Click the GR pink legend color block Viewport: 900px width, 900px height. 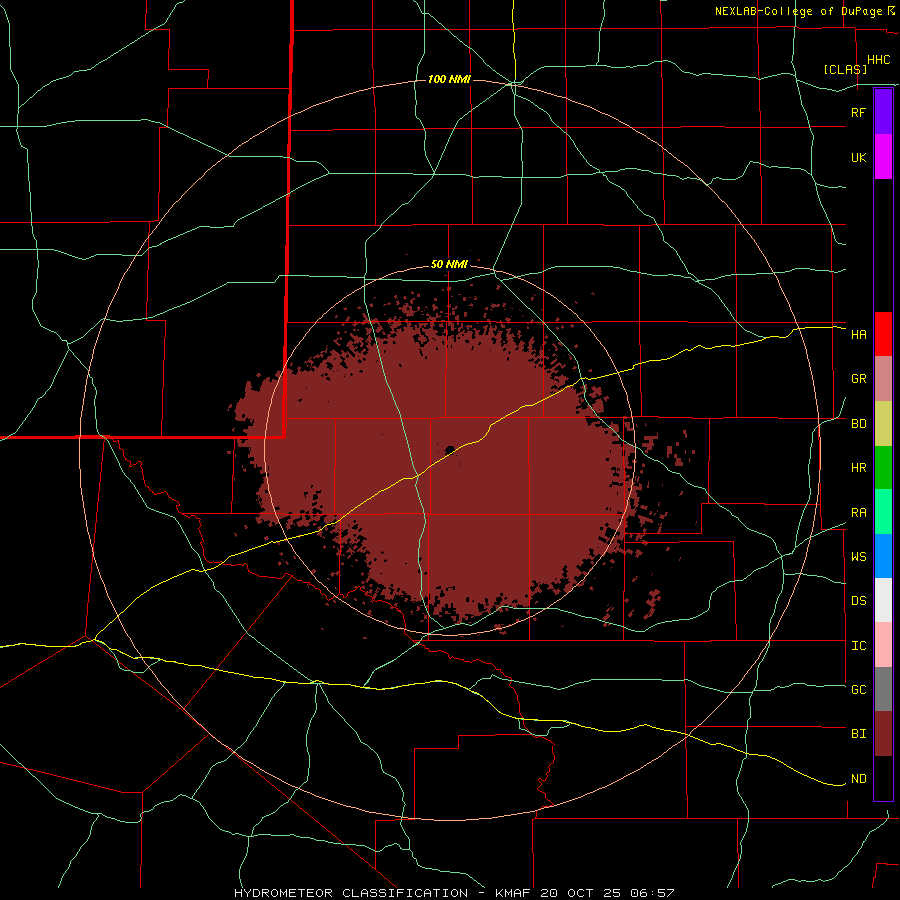(x=883, y=379)
